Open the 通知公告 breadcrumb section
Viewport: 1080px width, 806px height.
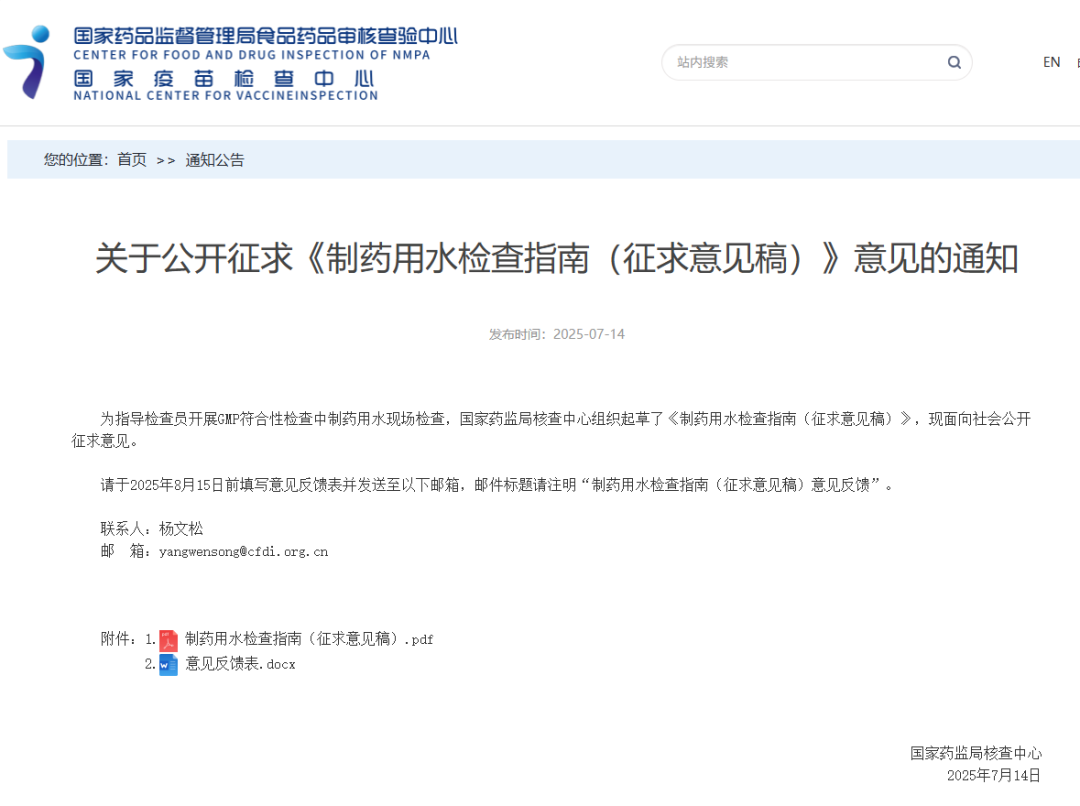213,160
